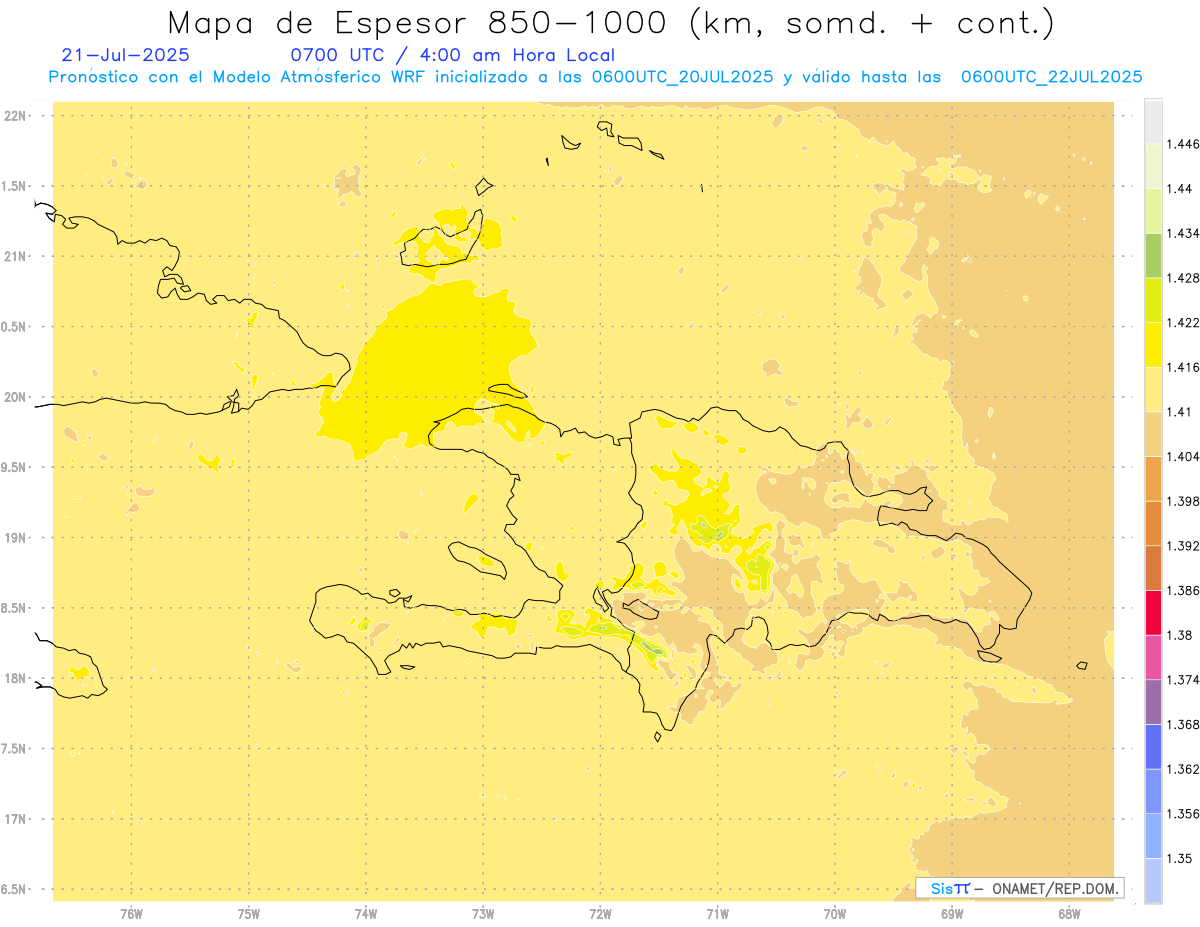Click the colorbar value '1.356'
Screen dimensions: 1200x927
[x=1184, y=814]
